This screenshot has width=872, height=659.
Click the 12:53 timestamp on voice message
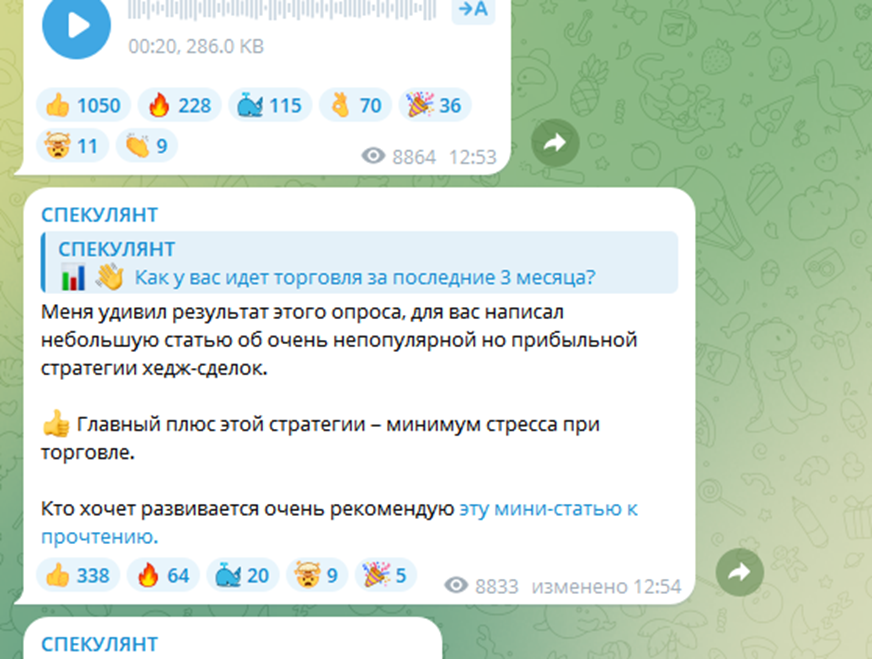point(473,157)
